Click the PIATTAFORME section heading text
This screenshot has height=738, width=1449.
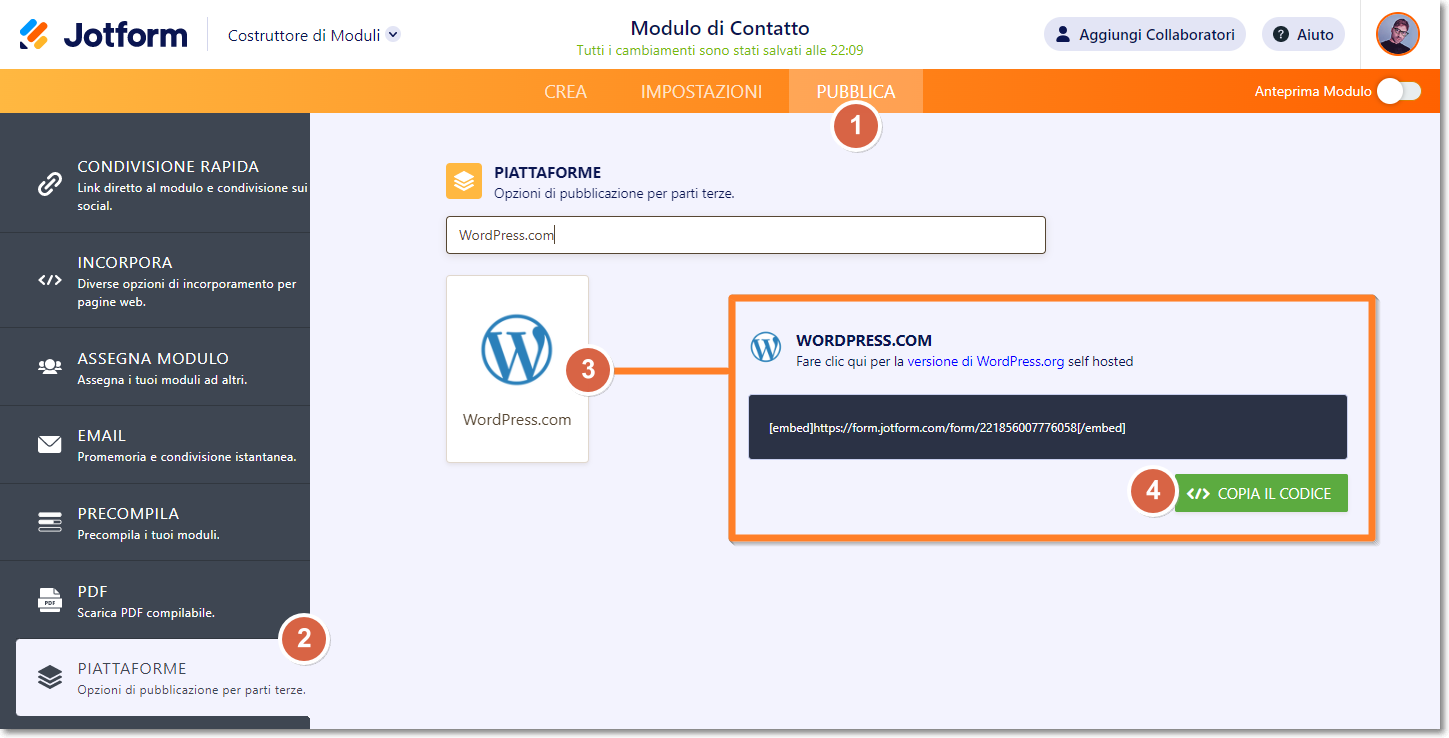[547, 173]
